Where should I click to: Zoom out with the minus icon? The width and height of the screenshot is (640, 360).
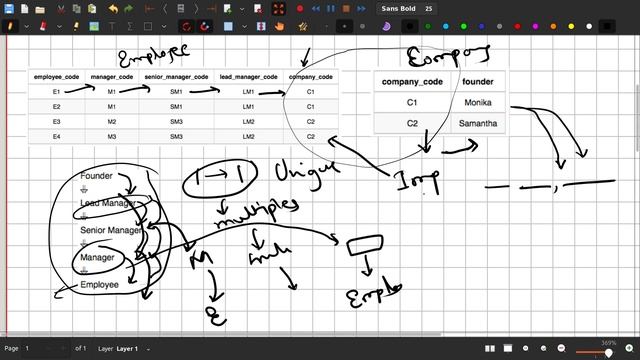[562, 348]
